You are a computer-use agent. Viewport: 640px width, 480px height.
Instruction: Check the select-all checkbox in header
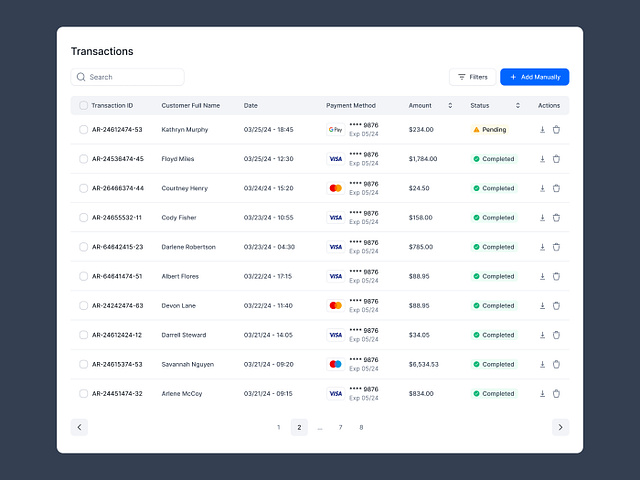pyautogui.click(x=83, y=105)
